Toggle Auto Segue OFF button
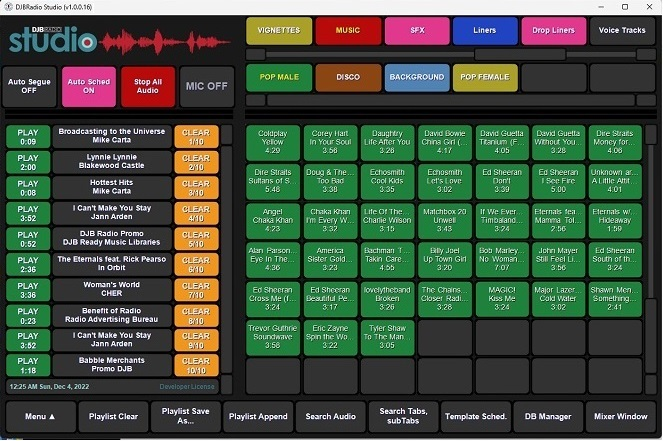This screenshot has height=441, width=663. 29,86
